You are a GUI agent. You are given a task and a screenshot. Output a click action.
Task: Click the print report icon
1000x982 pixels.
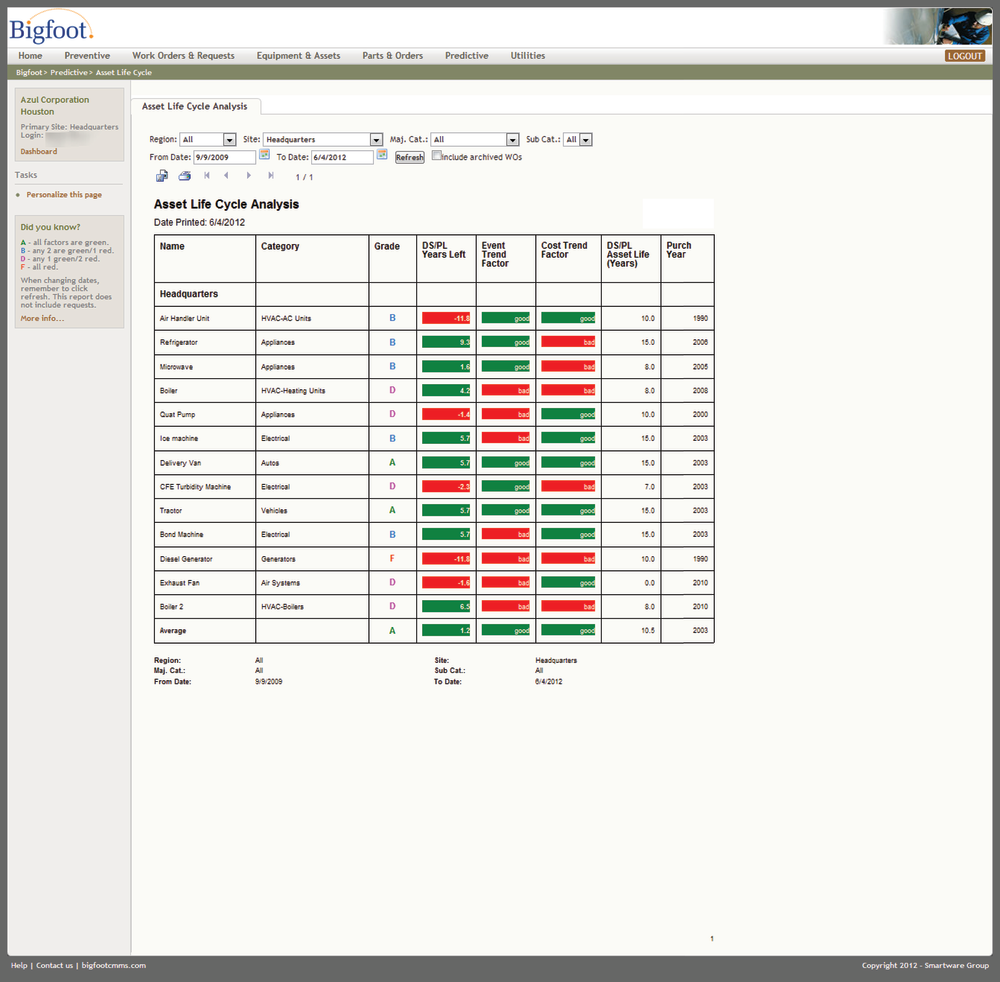click(x=184, y=175)
